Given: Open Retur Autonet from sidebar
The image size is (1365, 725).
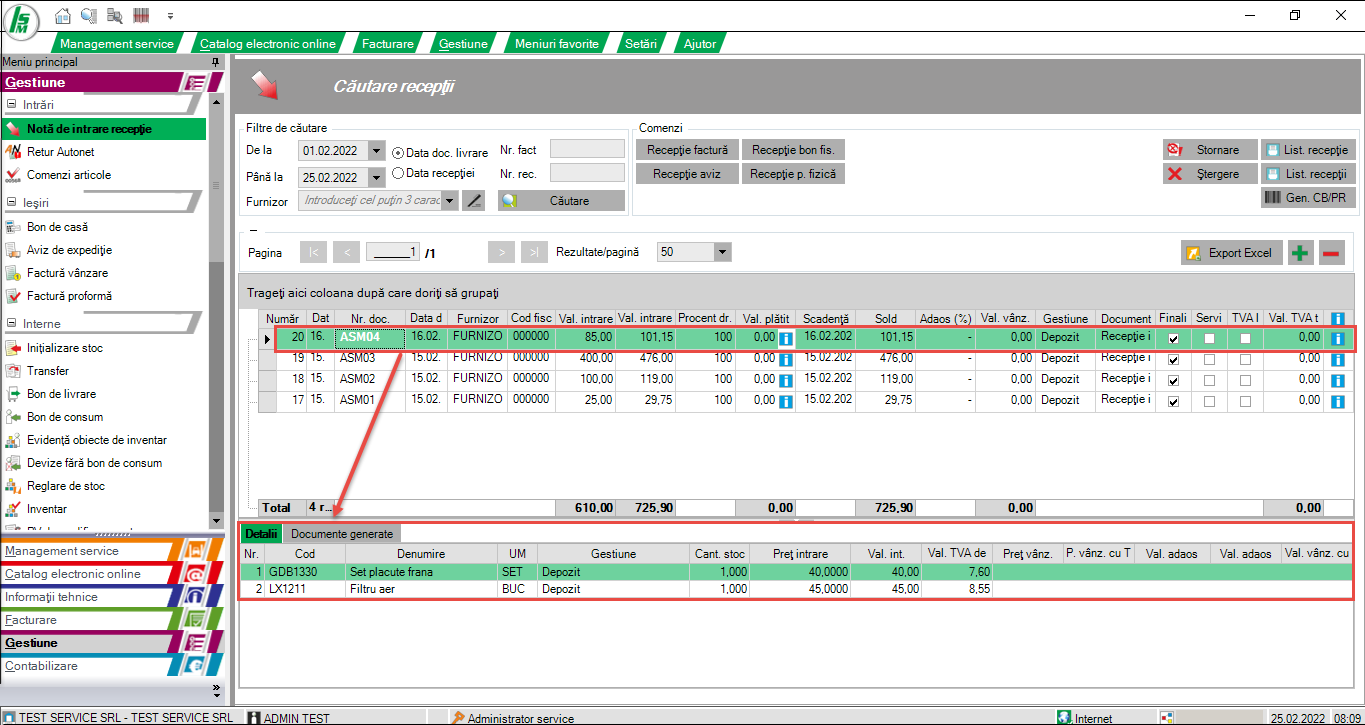Looking at the screenshot, I should click(60, 152).
